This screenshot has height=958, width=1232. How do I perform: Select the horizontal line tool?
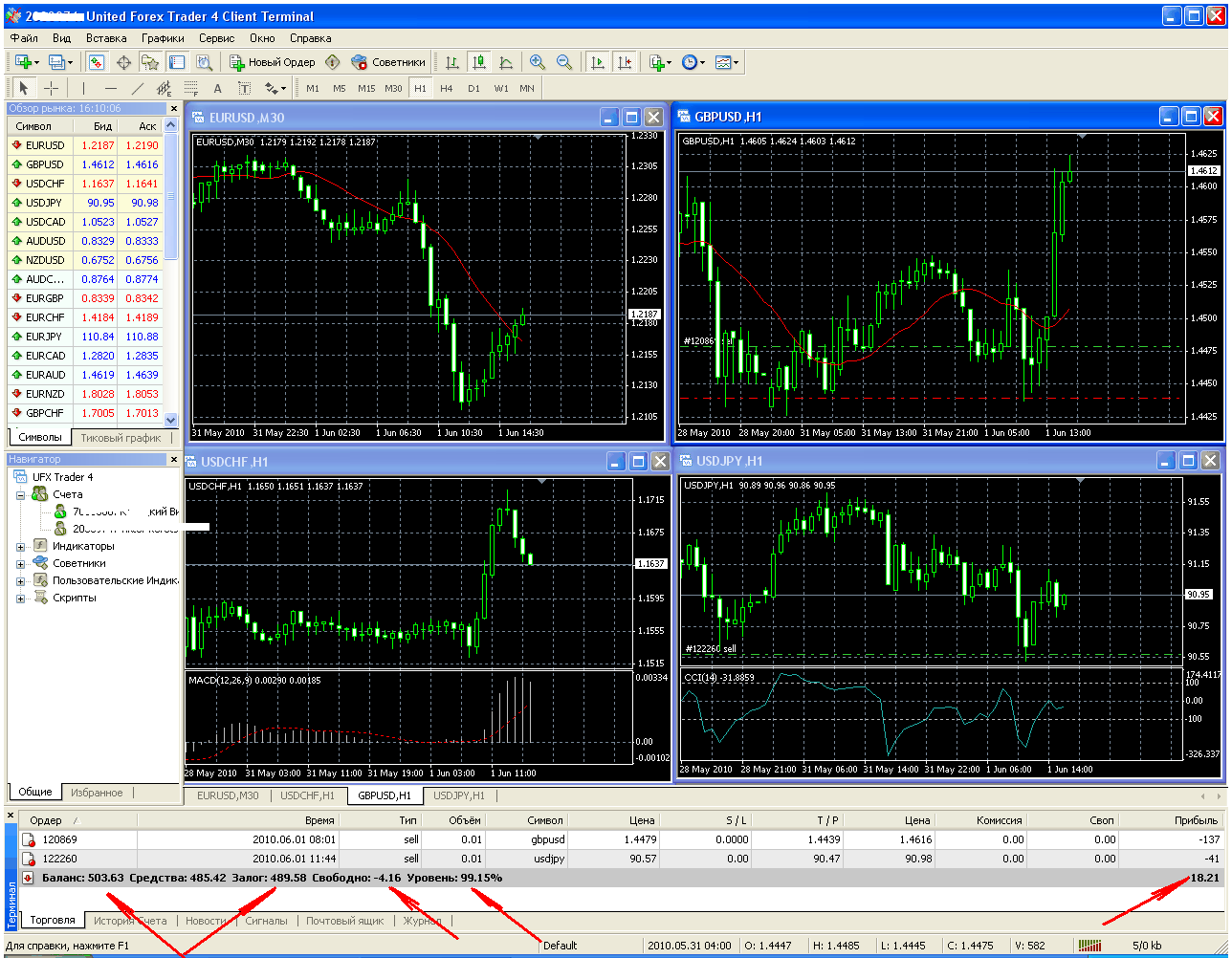(x=110, y=88)
